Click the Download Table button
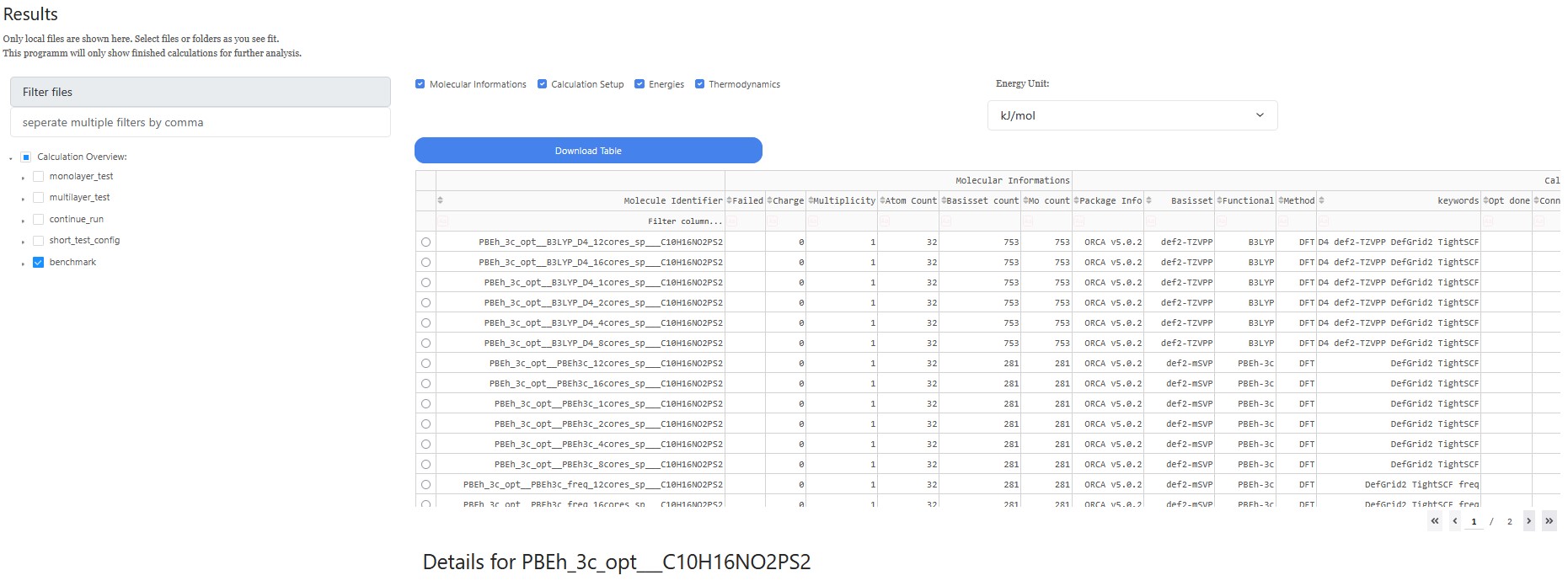Image resolution: width=1568 pixels, height=586 pixels. pyautogui.click(x=588, y=151)
